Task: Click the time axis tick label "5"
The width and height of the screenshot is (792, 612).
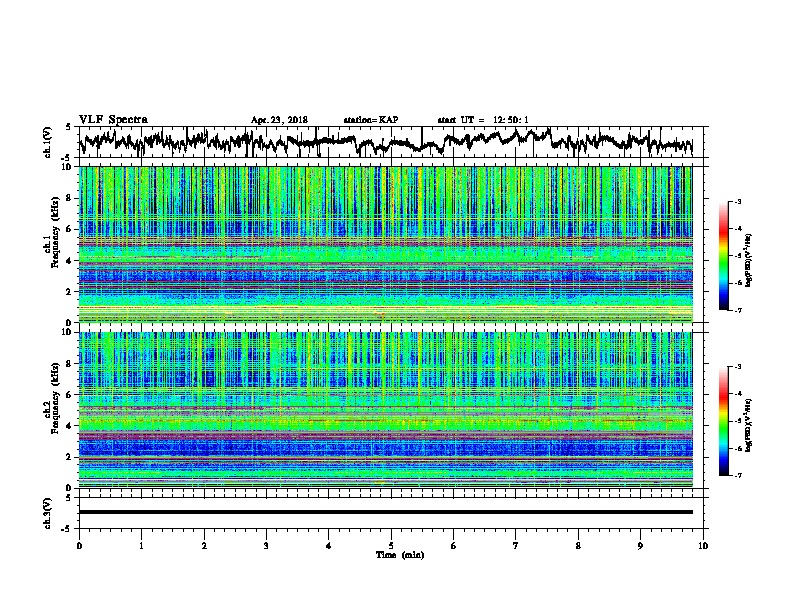Action: (x=391, y=546)
